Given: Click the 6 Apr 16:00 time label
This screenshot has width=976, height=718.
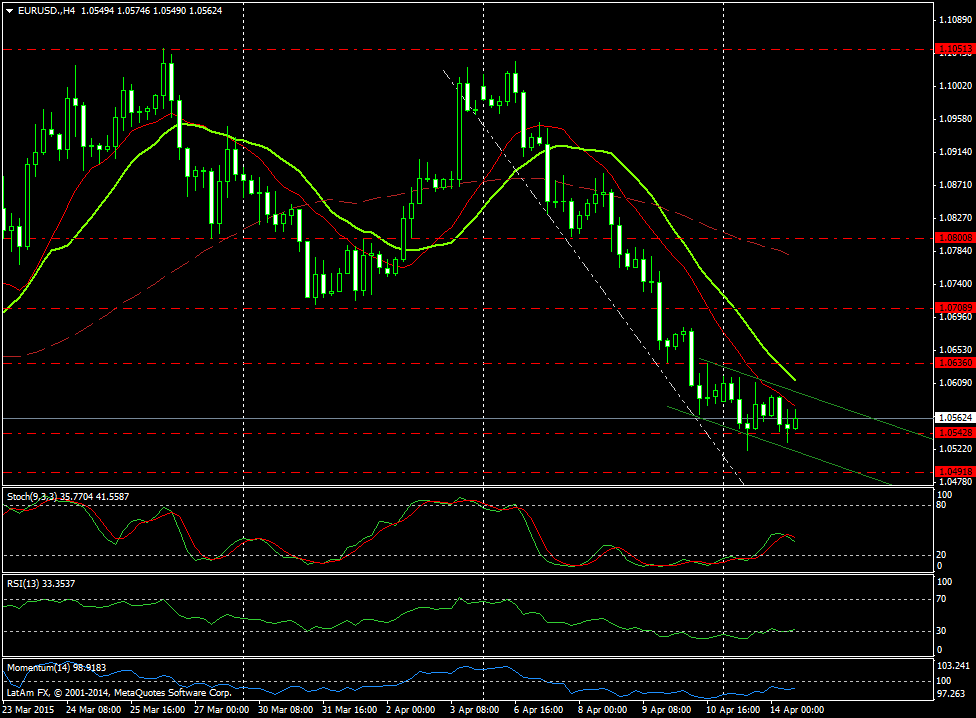Looking at the screenshot, I should click(x=537, y=710).
